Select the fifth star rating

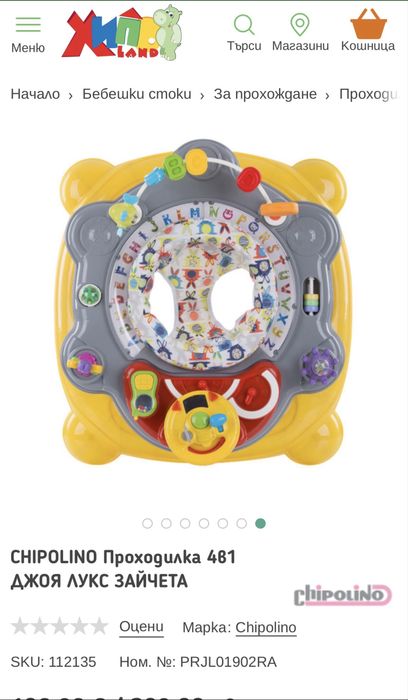[x=99, y=626]
